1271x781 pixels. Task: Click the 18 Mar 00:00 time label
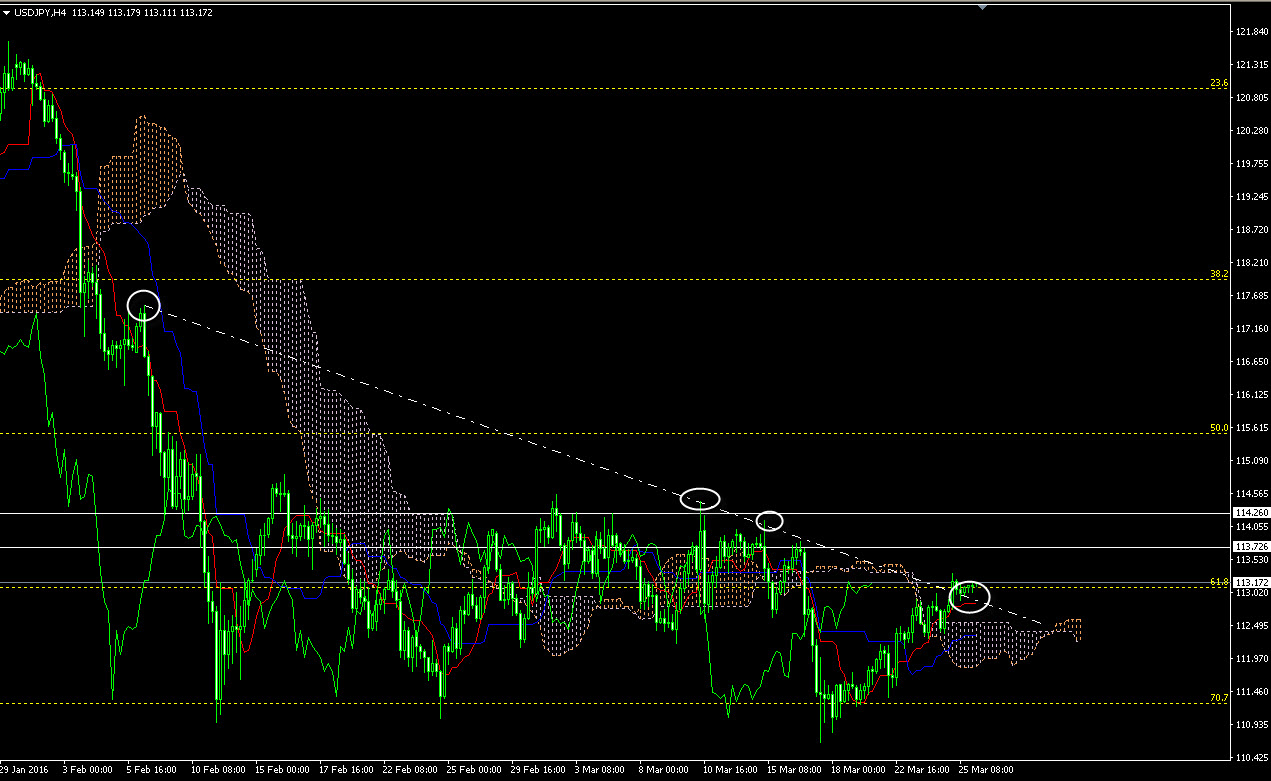(858, 771)
